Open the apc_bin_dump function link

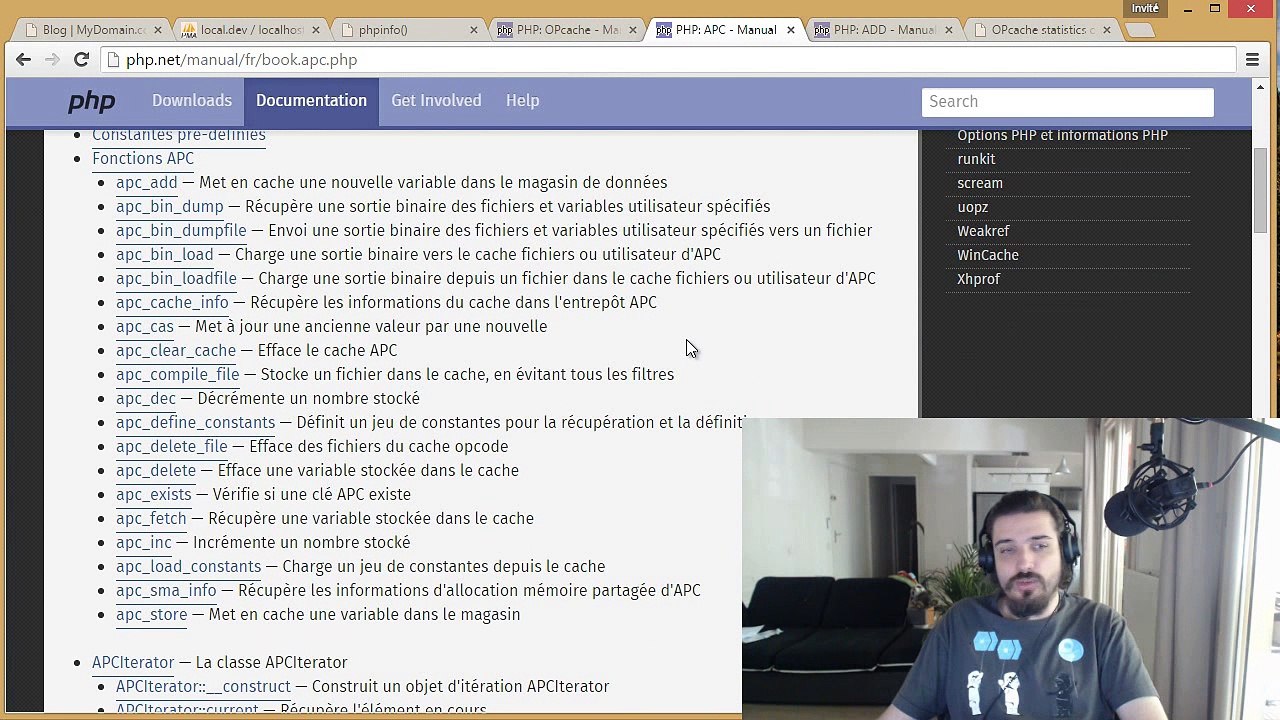(170, 207)
